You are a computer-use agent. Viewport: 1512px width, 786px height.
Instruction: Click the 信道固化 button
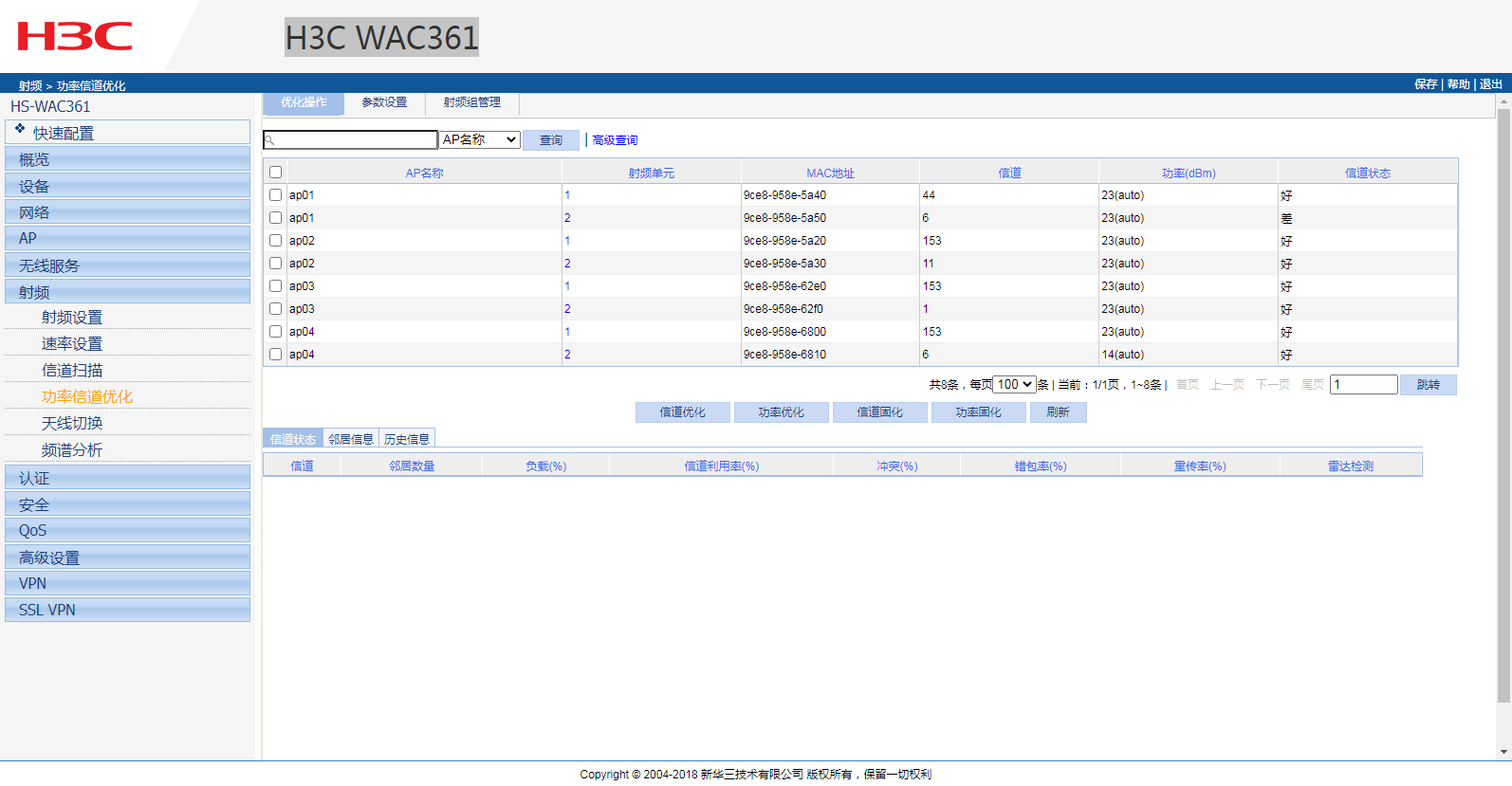pos(880,412)
